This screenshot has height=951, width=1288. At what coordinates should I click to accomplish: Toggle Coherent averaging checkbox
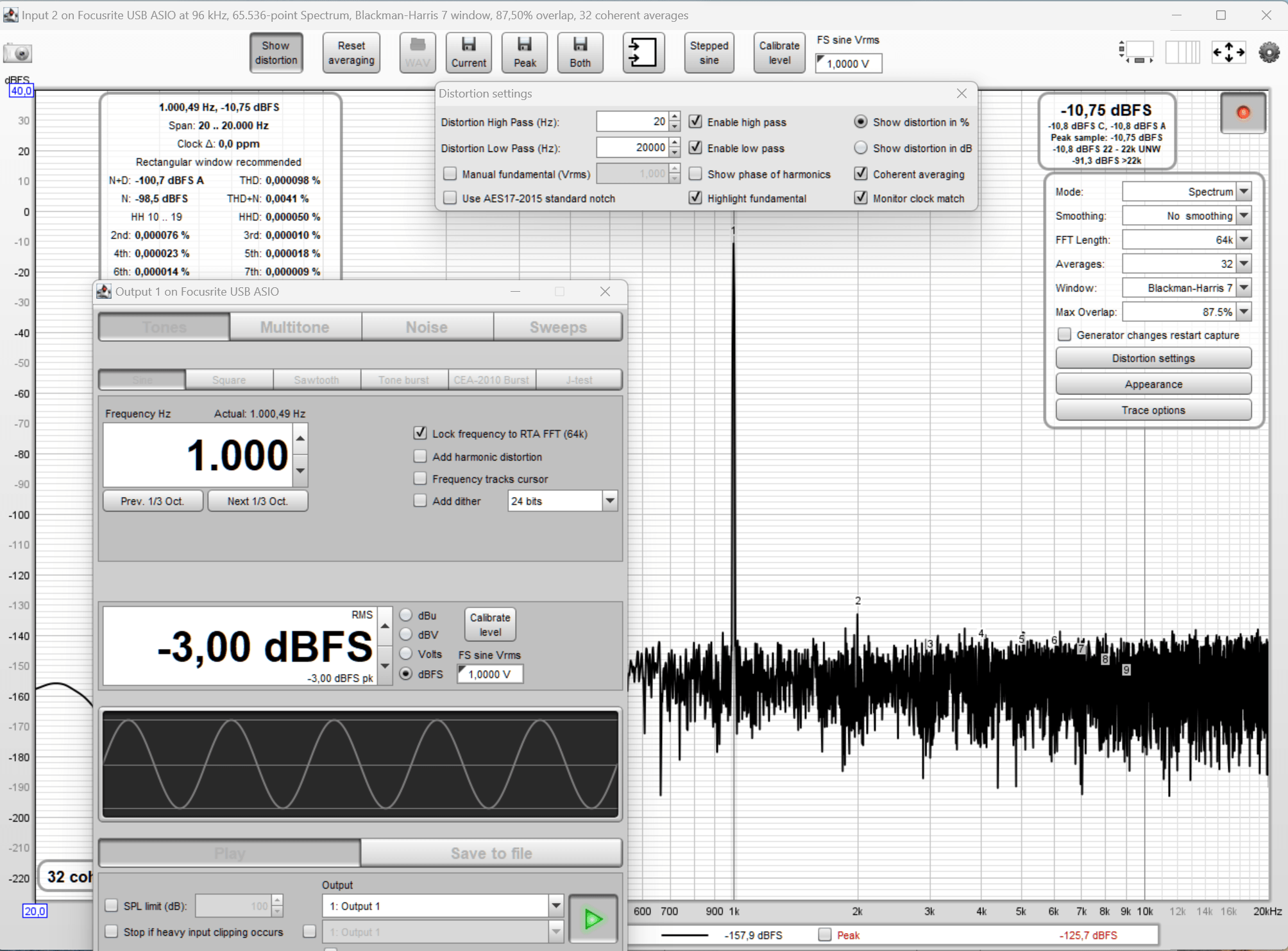tap(861, 174)
